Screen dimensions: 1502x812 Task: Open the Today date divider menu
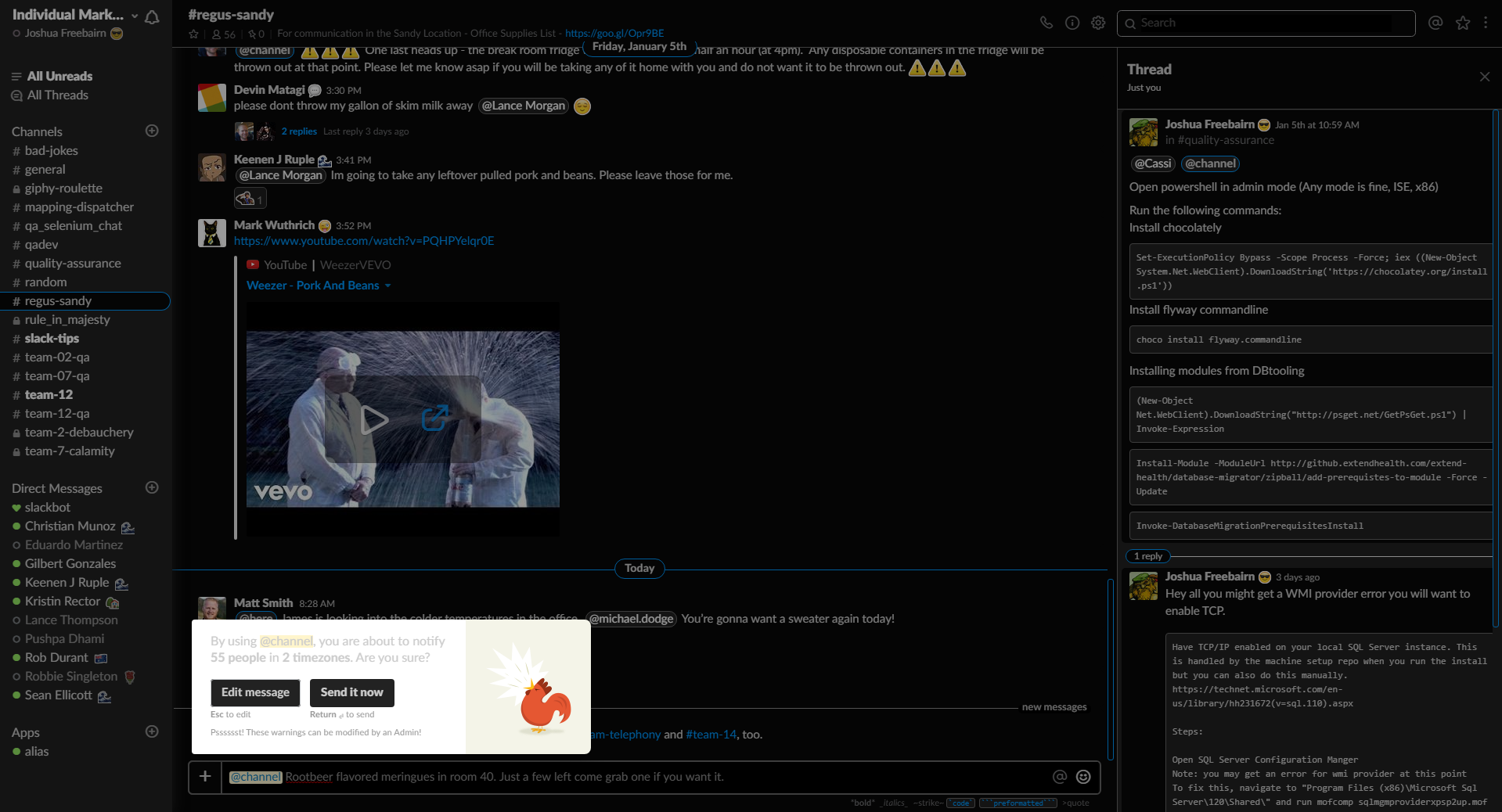639,569
